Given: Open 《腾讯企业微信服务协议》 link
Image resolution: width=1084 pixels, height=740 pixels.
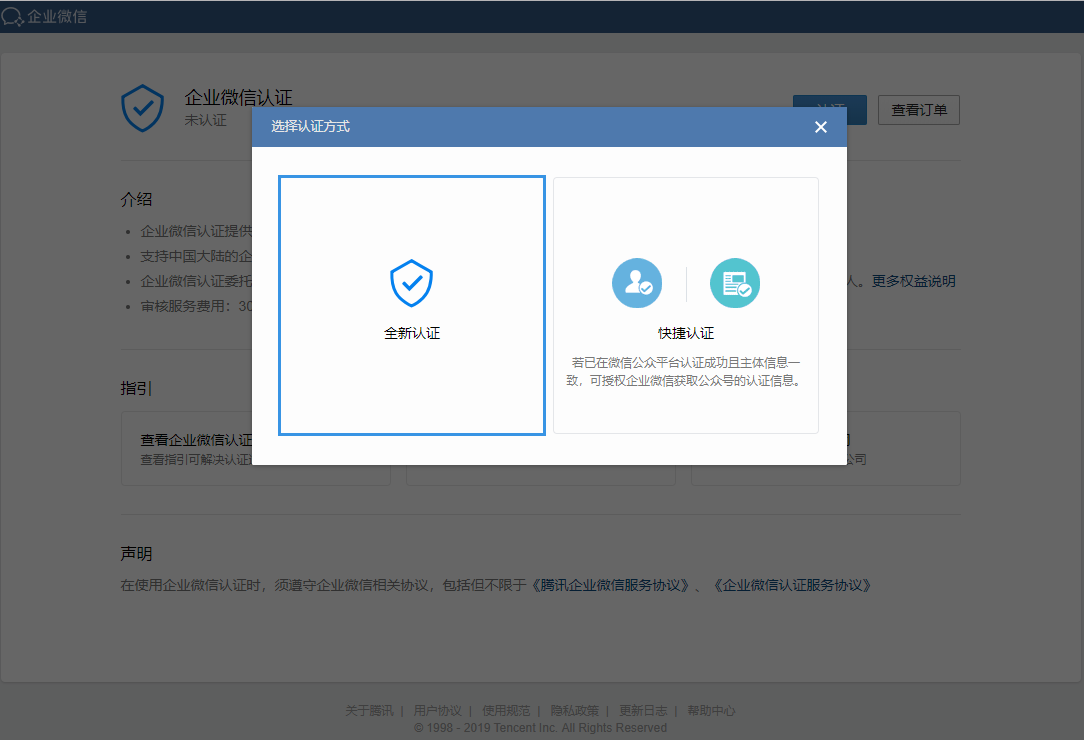Looking at the screenshot, I should (x=610, y=585).
